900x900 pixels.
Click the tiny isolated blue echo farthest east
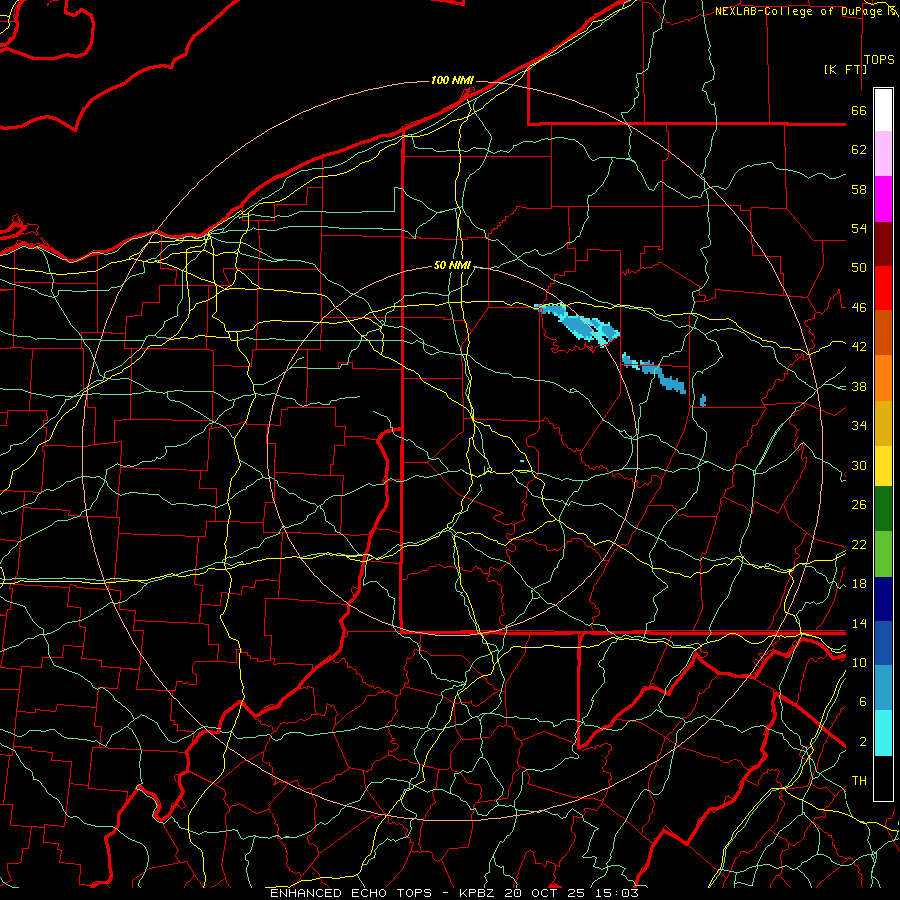tap(703, 401)
